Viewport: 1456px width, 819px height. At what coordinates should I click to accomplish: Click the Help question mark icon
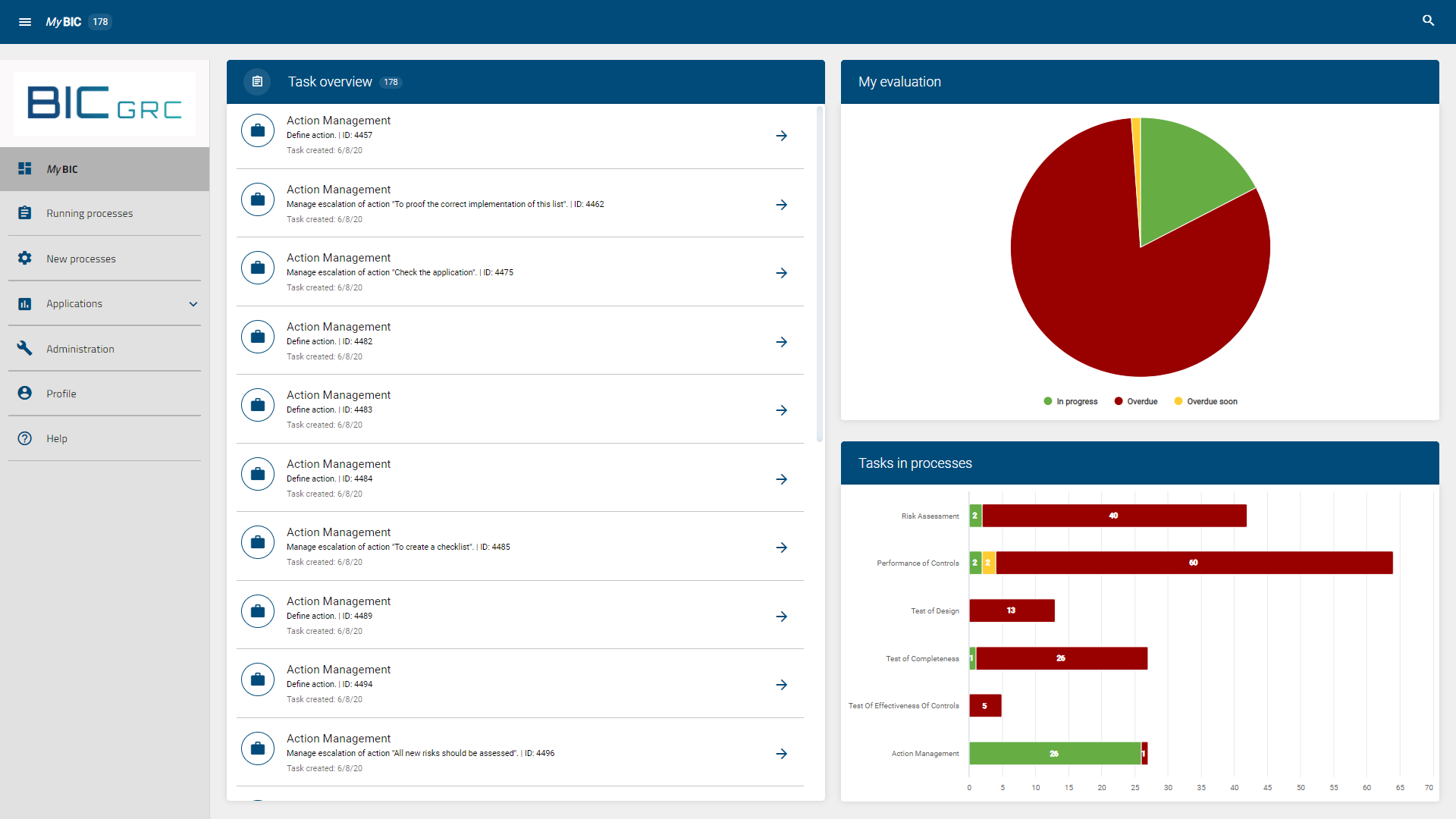coord(25,438)
